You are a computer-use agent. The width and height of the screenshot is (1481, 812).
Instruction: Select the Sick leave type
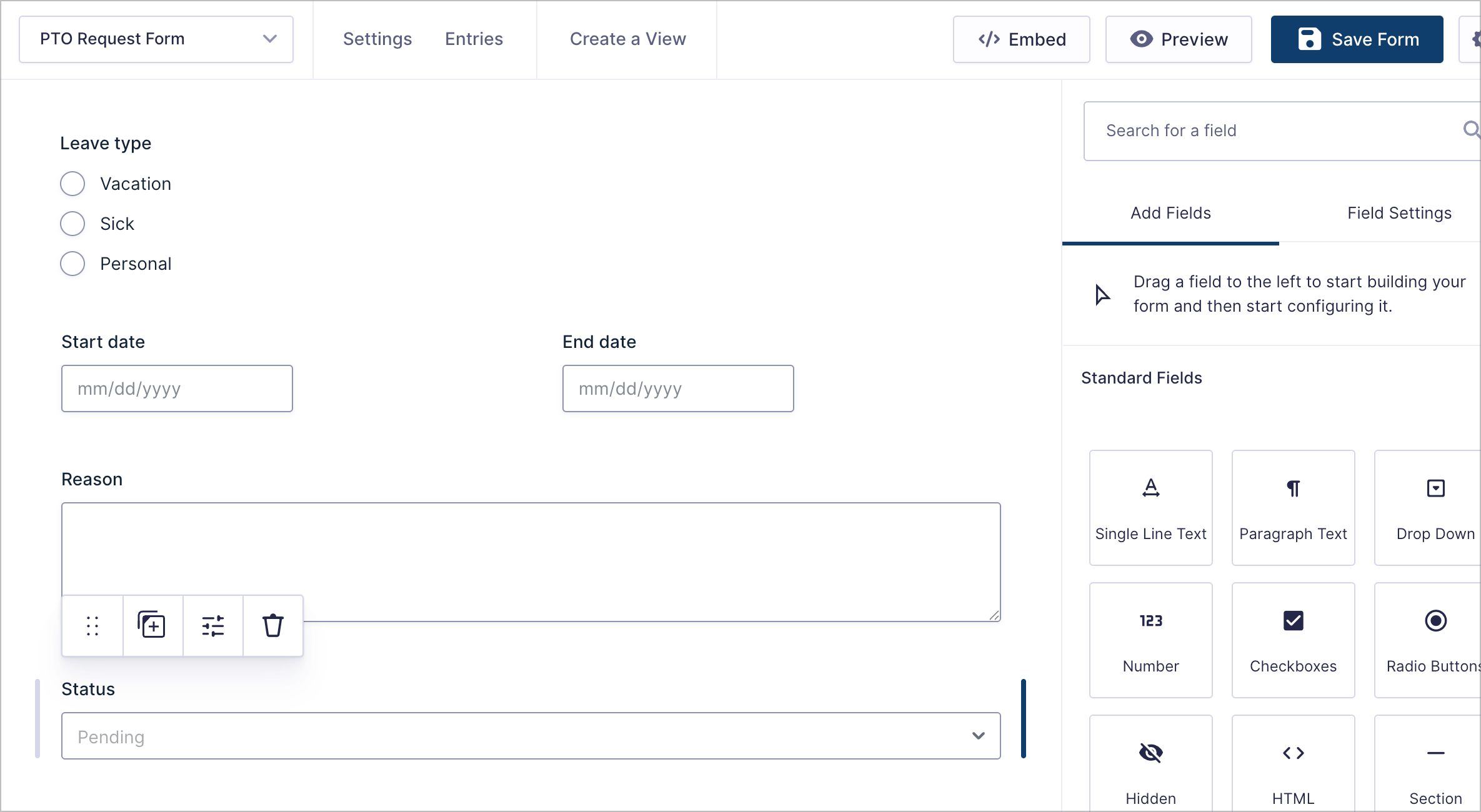pos(72,223)
